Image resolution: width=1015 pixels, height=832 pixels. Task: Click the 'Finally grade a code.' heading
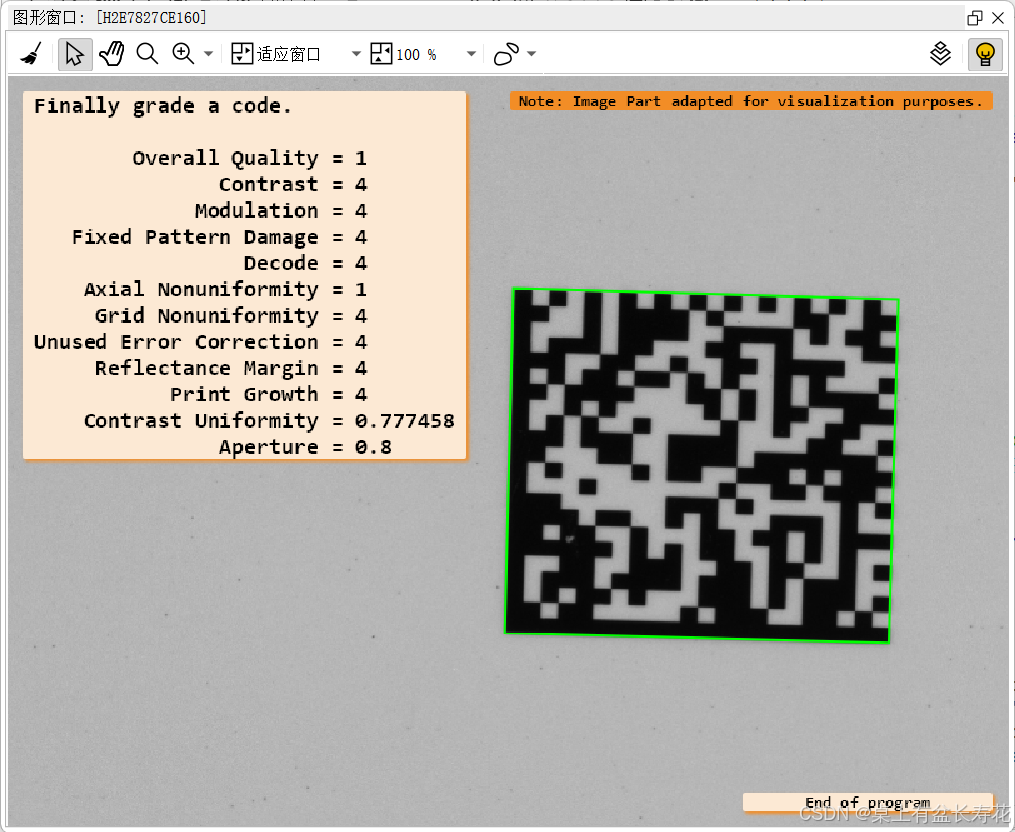(x=162, y=106)
